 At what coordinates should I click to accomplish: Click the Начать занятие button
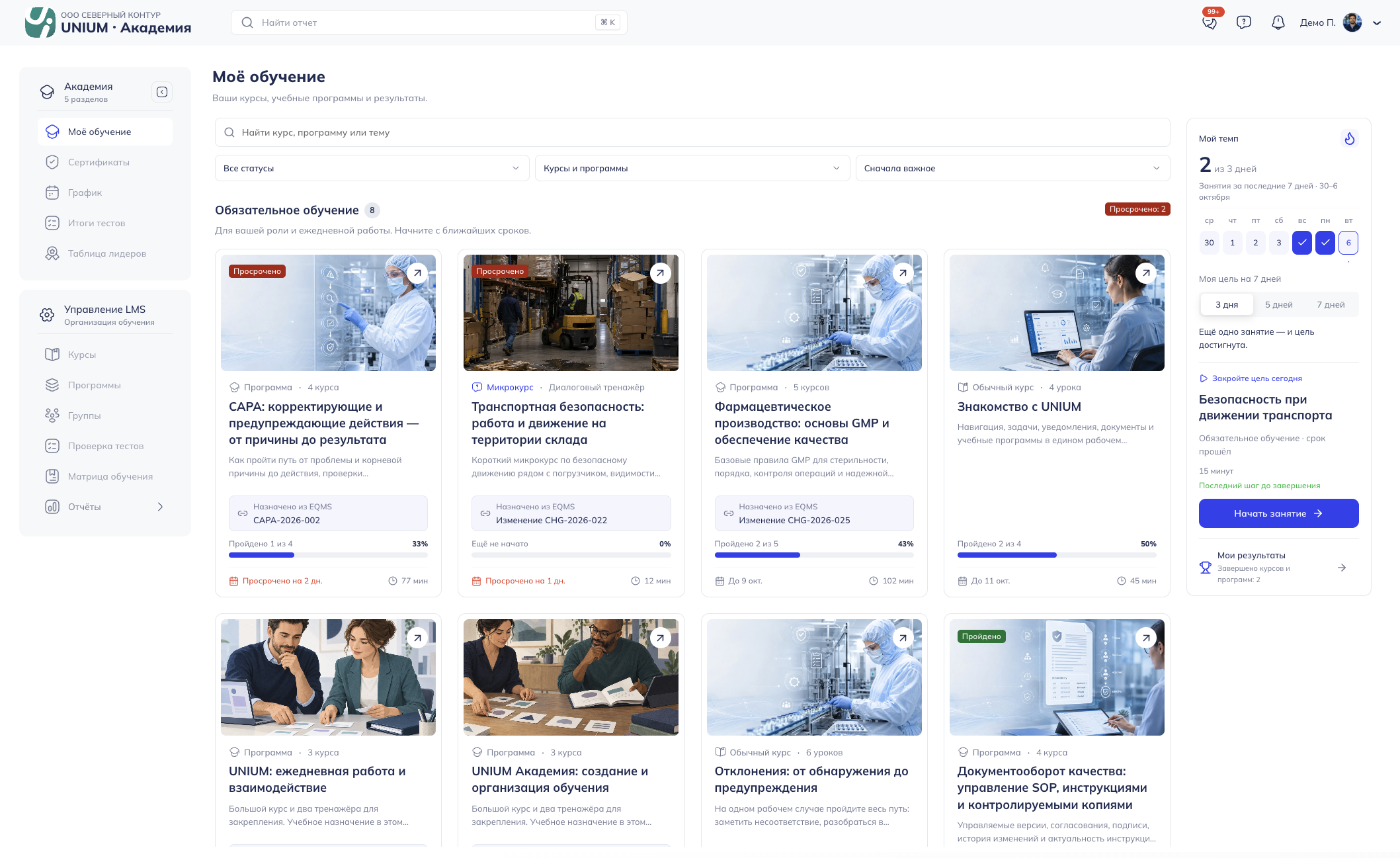1278,513
